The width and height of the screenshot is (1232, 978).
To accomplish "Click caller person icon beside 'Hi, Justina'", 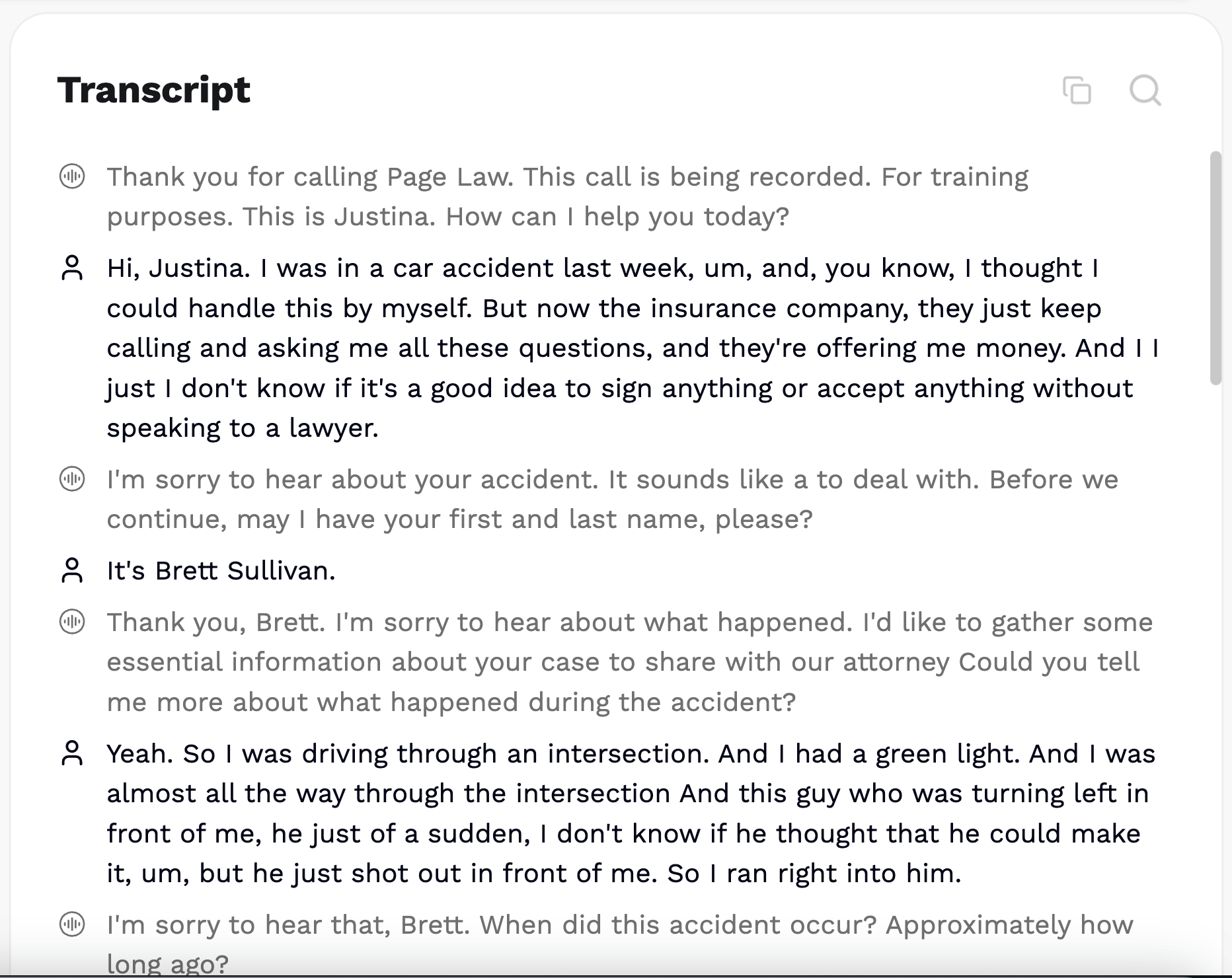I will point(72,268).
